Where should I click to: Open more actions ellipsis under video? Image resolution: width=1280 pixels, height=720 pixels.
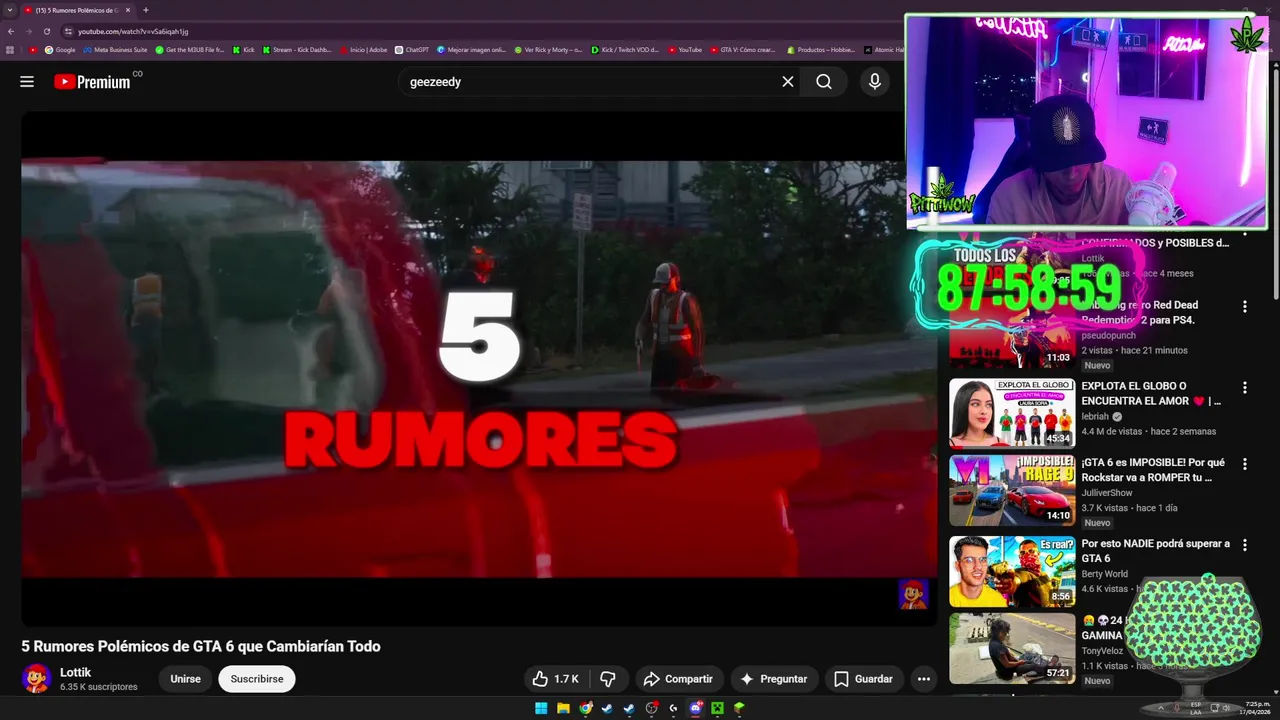coord(924,679)
